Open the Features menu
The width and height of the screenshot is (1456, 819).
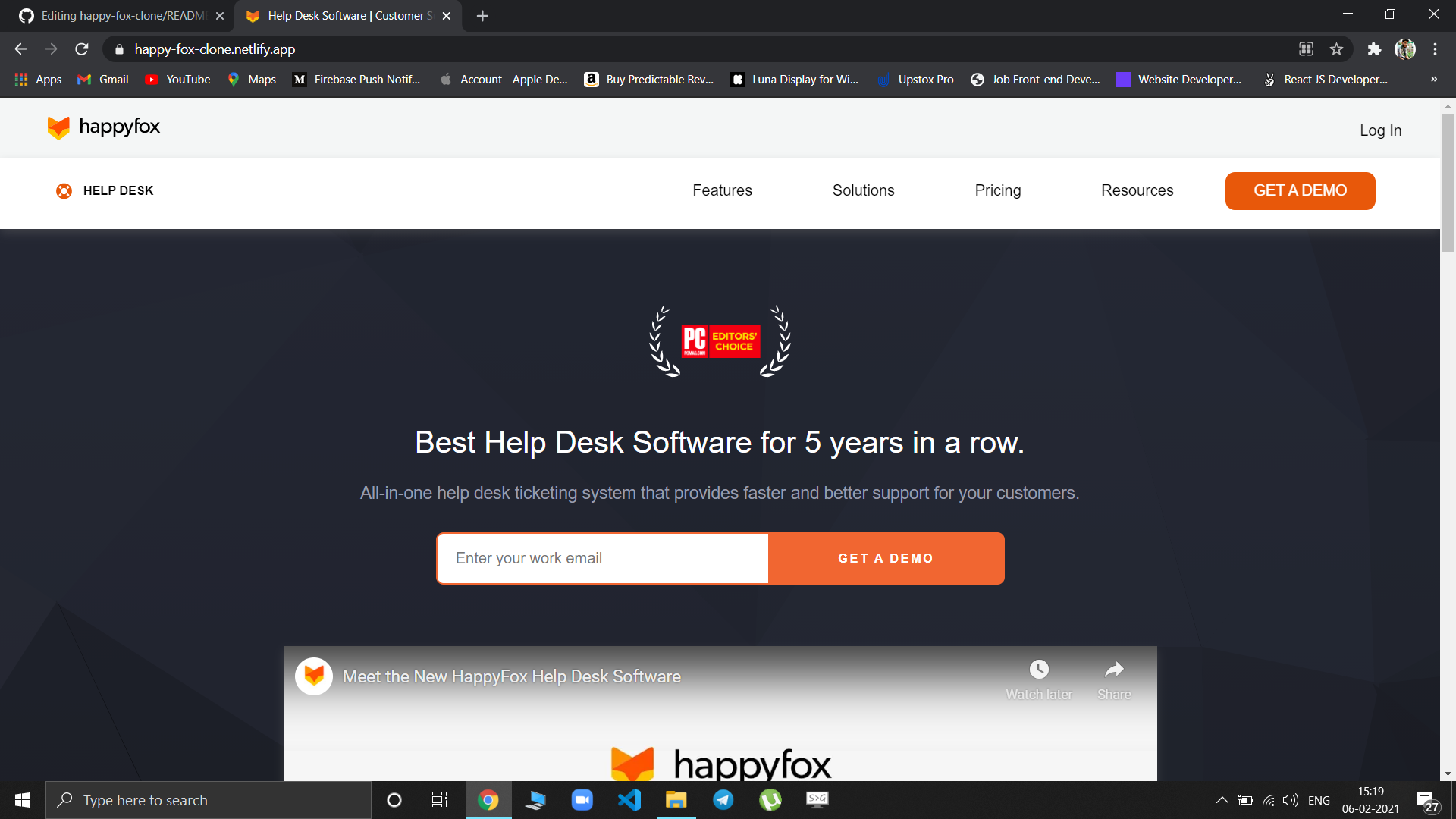tap(721, 190)
